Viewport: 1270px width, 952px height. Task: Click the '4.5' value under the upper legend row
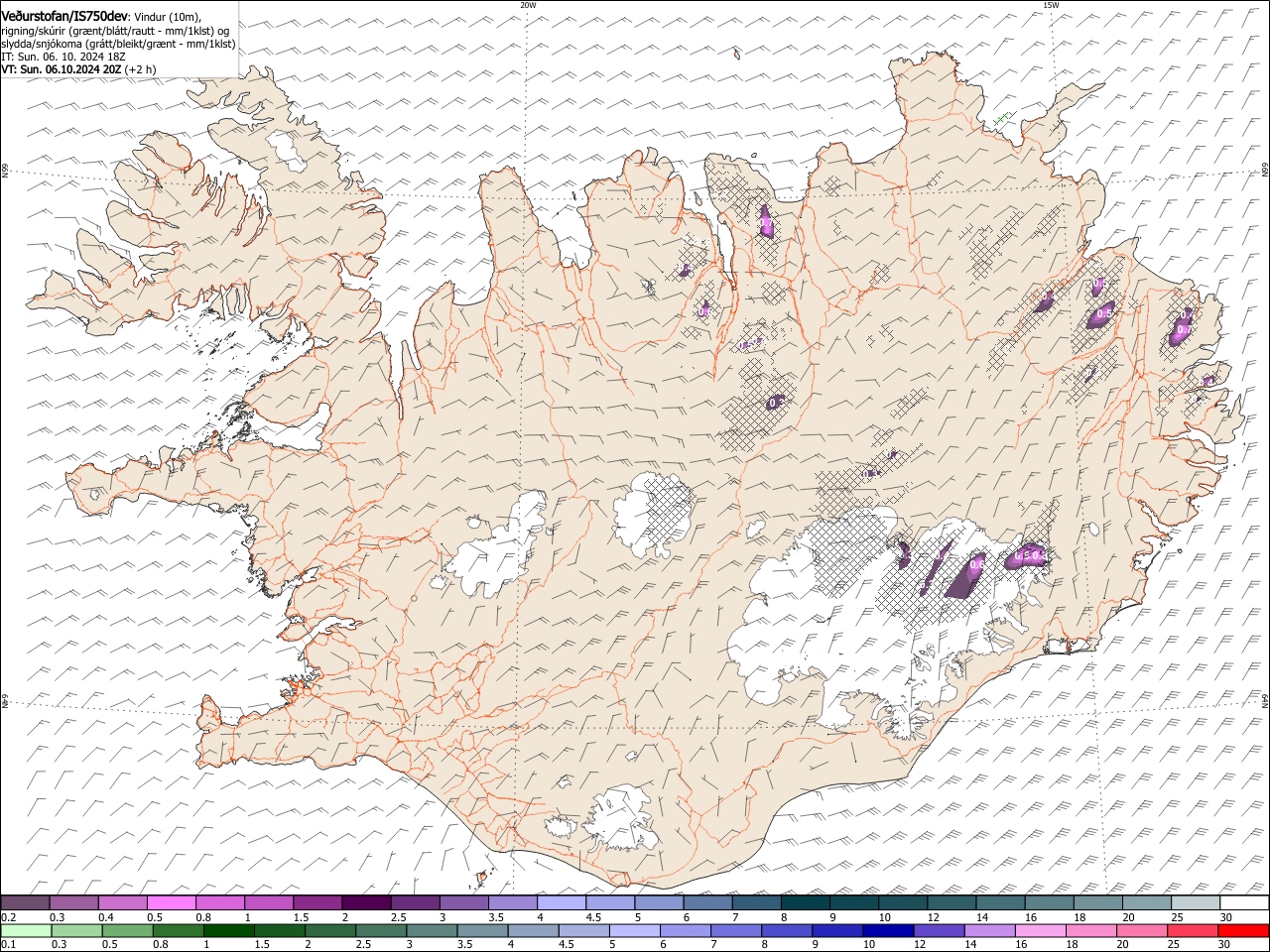tap(593, 917)
